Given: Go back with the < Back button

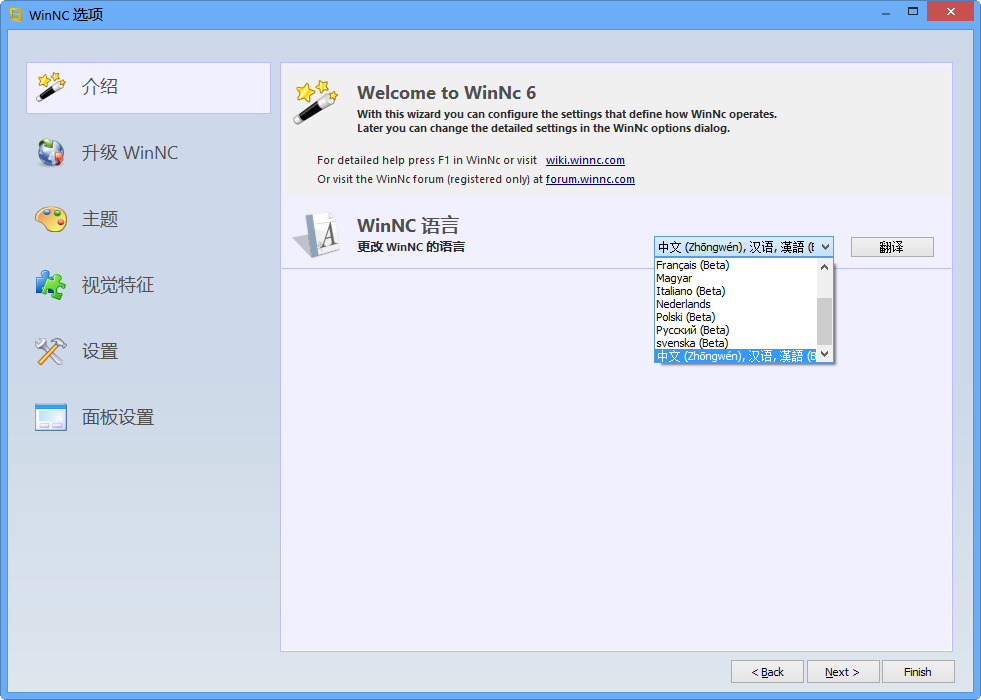Looking at the screenshot, I should point(768,672).
